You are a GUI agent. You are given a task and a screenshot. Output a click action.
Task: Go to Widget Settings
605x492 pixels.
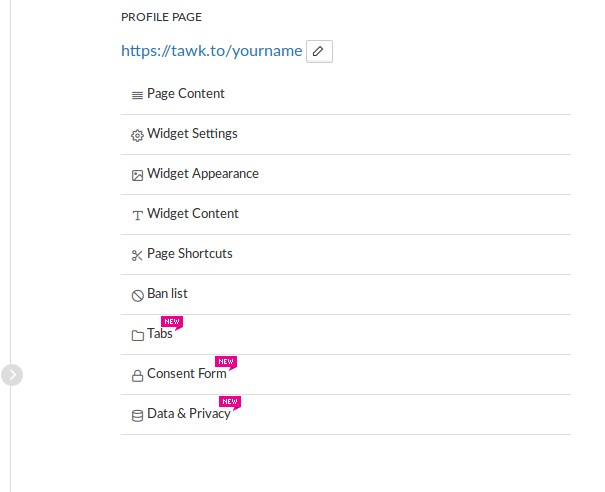[x=192, y=134]
